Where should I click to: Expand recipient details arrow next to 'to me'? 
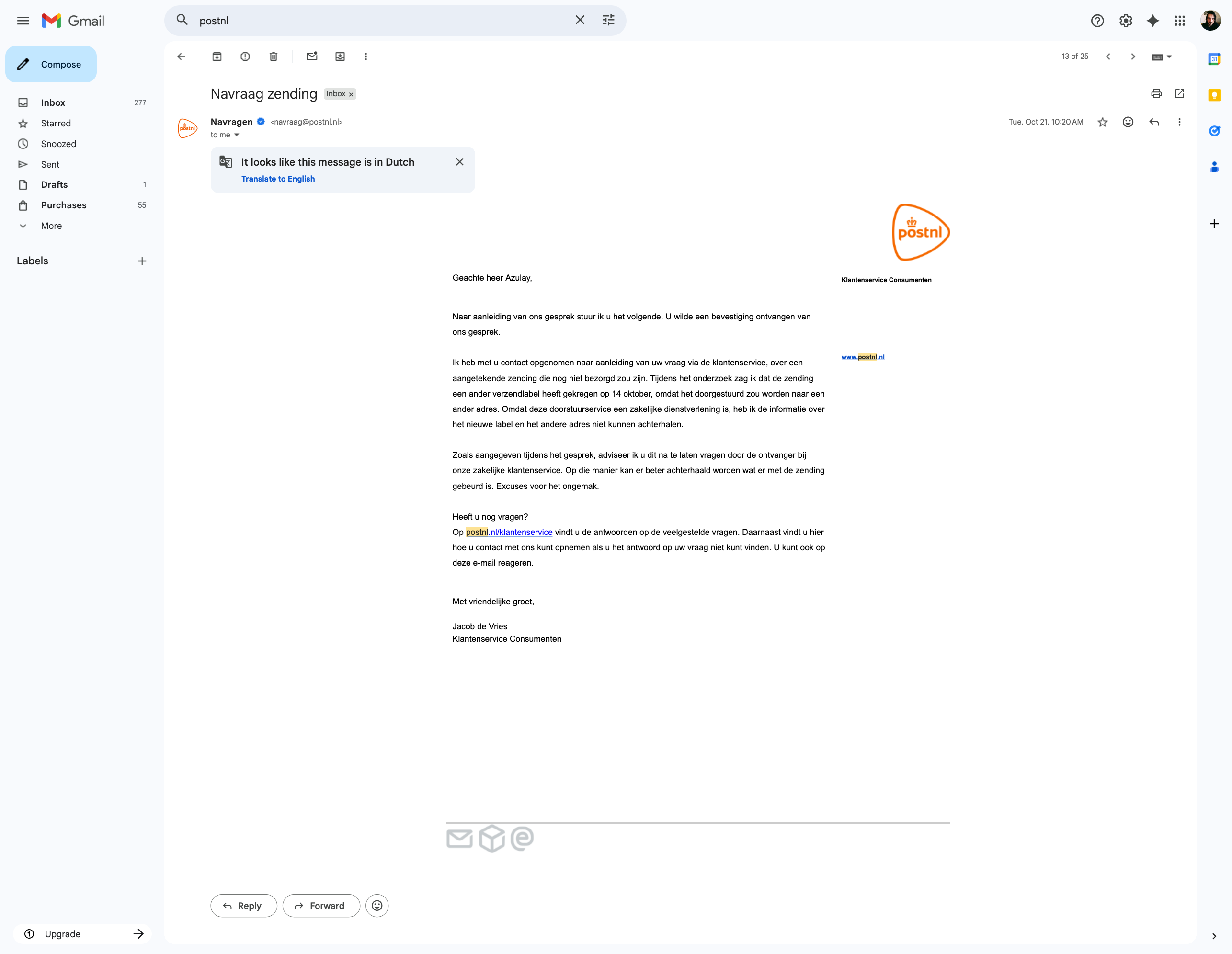tap(236, 135)
